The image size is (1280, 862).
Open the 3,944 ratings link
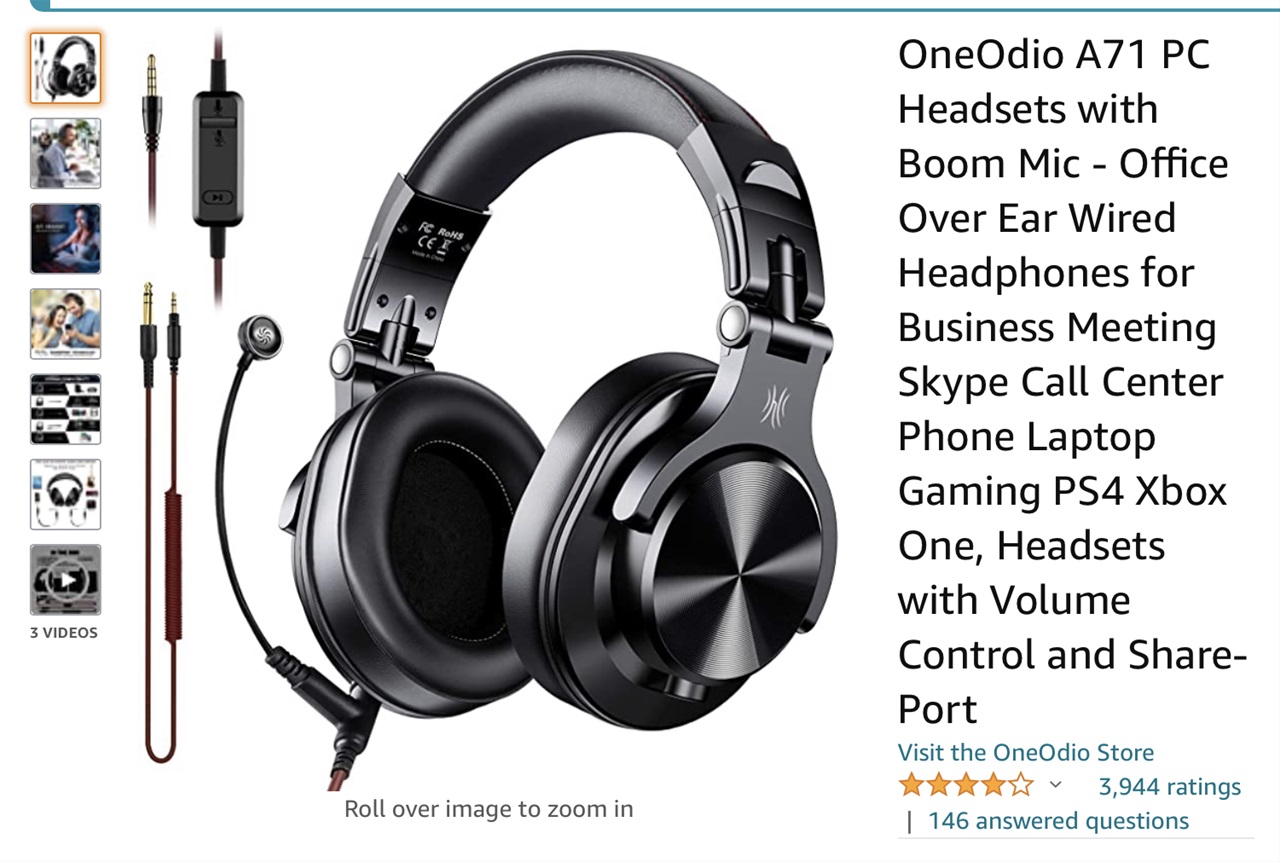1169,787
